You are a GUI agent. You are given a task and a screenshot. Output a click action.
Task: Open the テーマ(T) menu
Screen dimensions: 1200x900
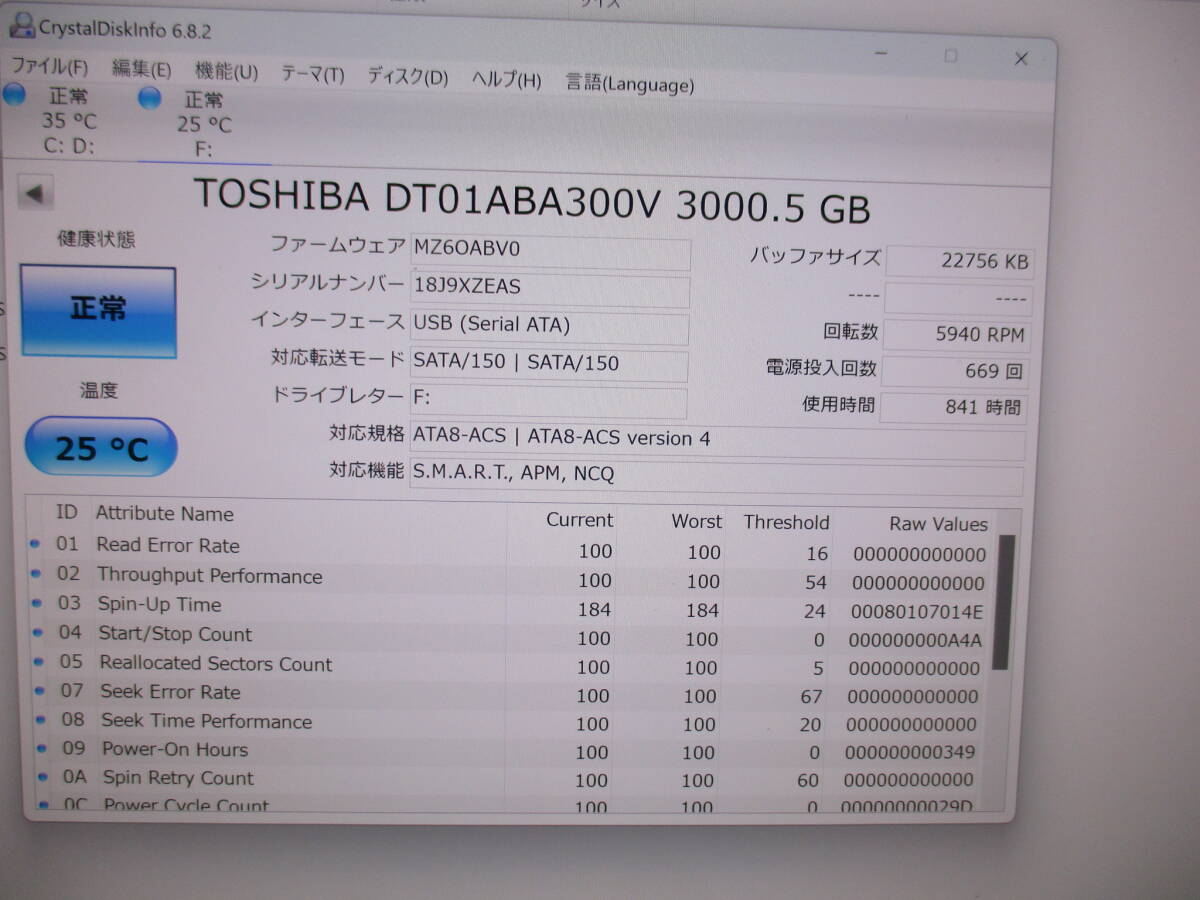pos(312,74)
